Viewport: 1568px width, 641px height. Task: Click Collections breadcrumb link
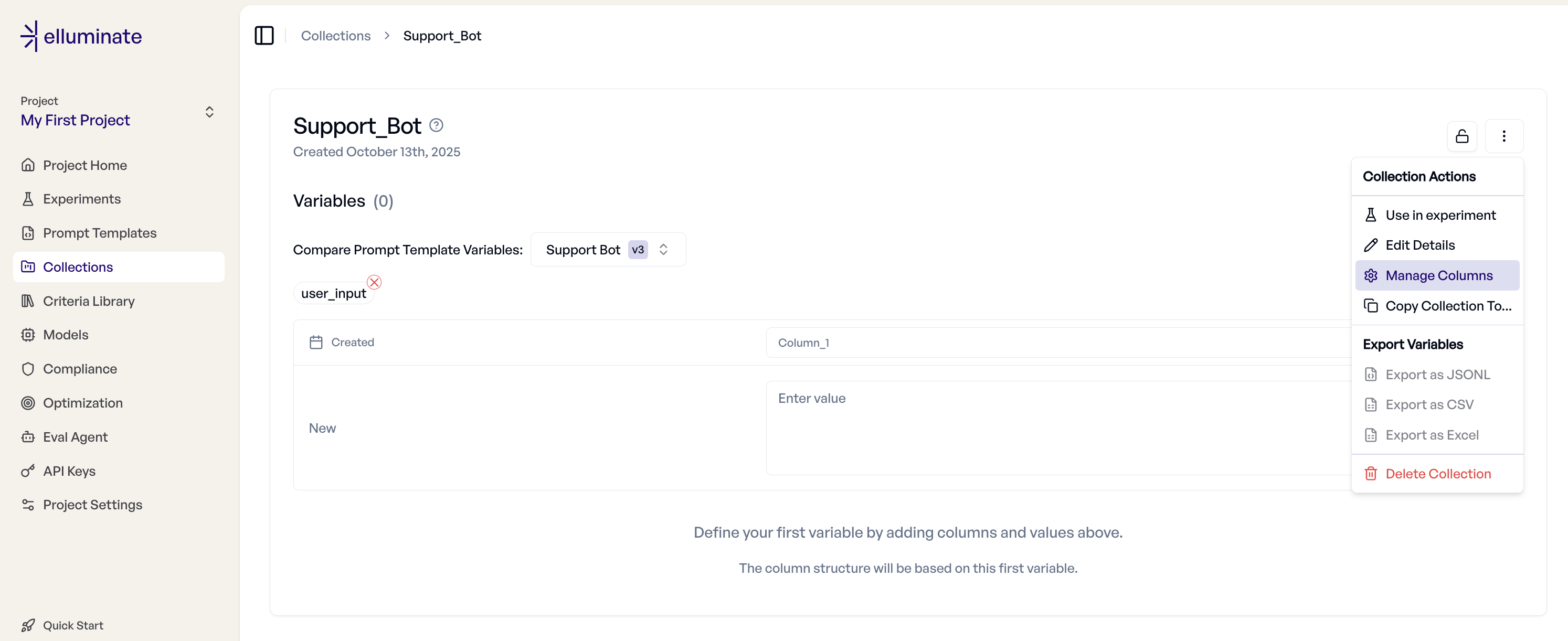[x=335, y=36]
